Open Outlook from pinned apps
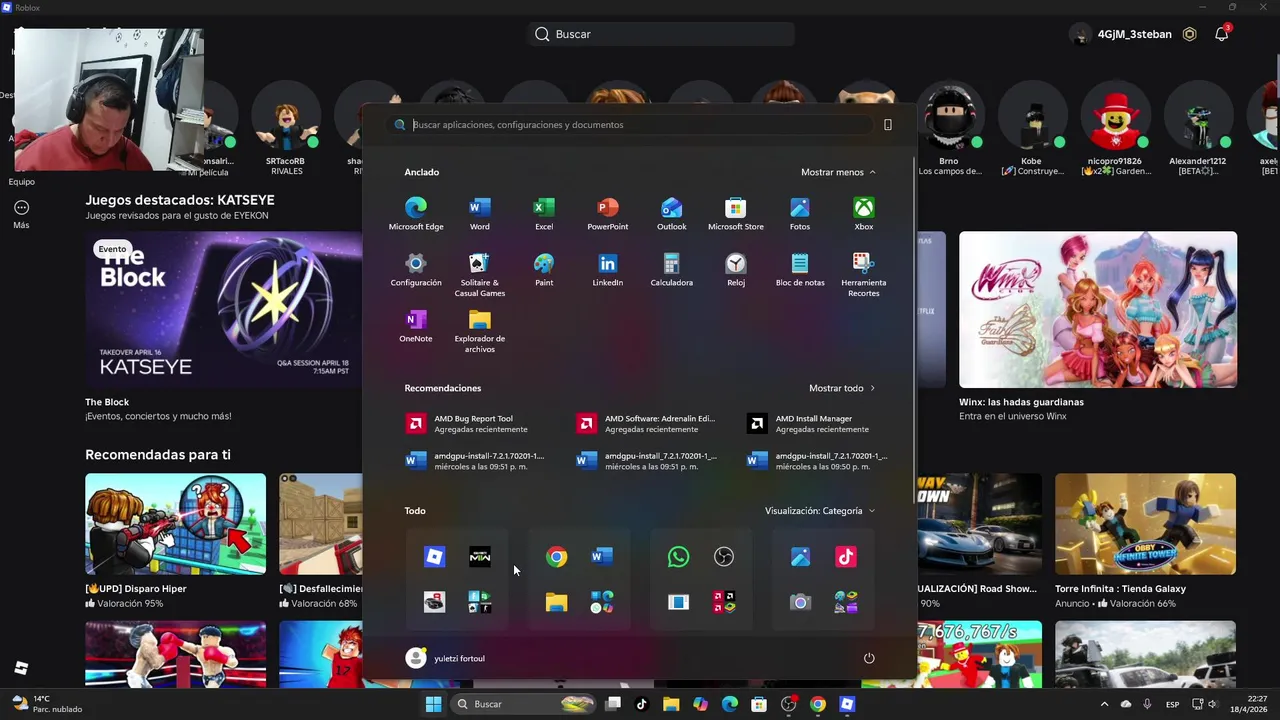Viewport: 1280px width, 720px height. pos(672,214)
